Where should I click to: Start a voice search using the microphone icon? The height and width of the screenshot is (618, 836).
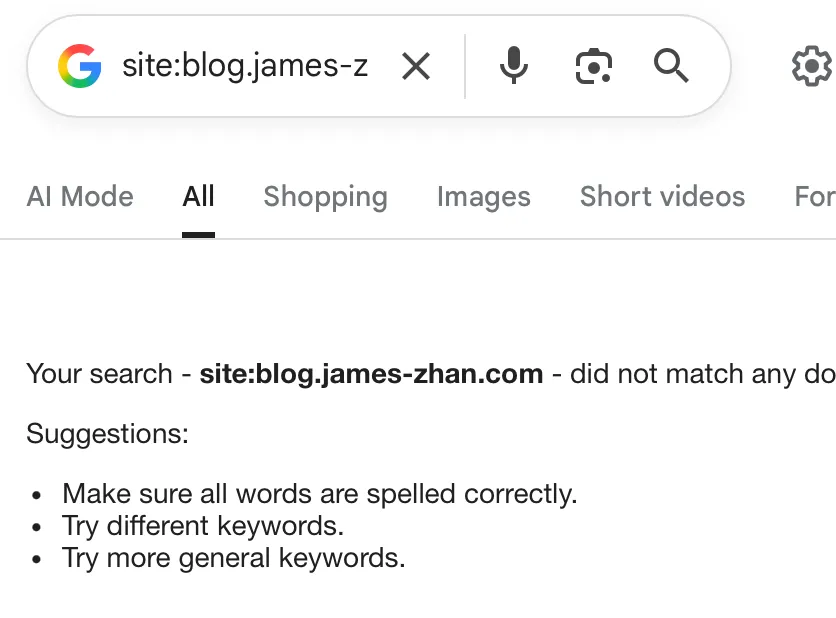click(513, 66)
